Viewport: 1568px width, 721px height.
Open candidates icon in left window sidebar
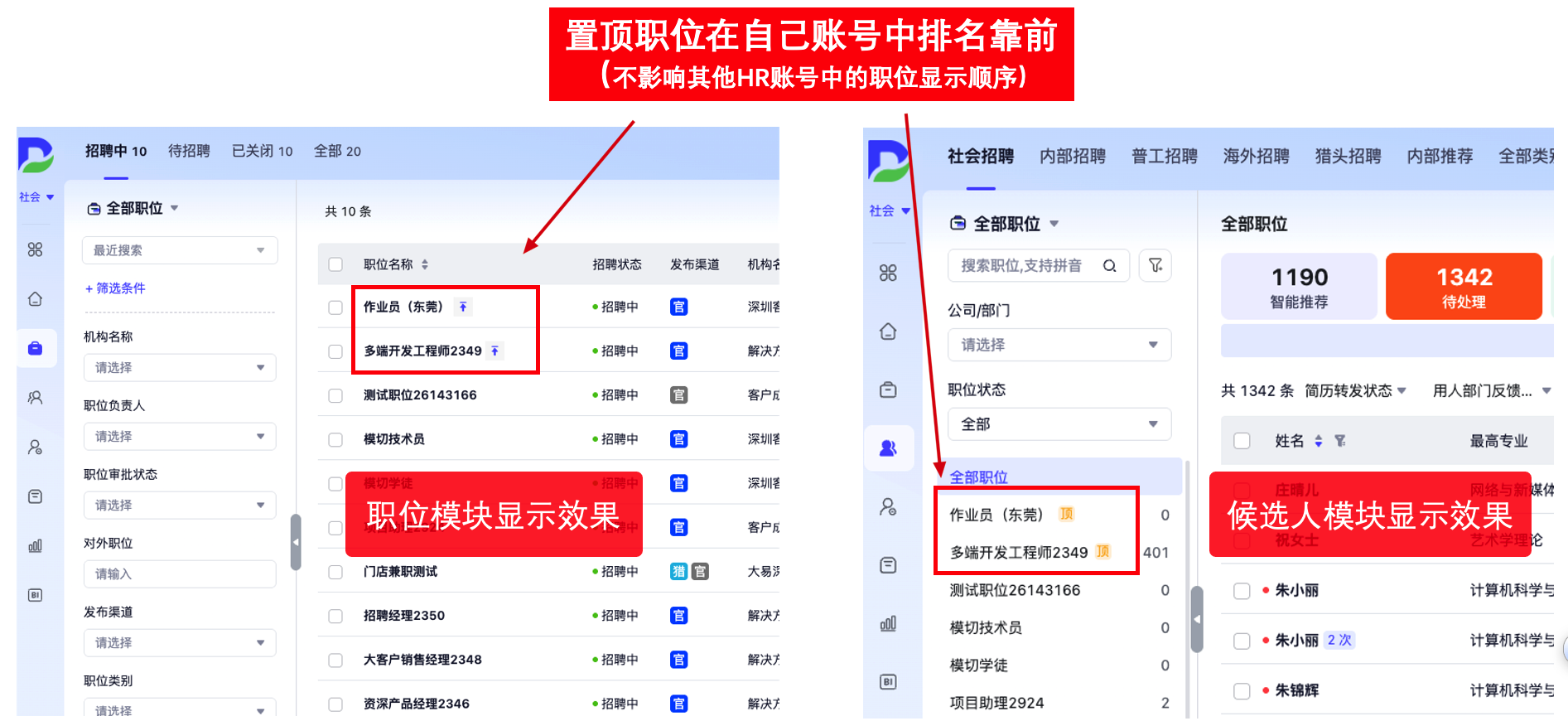pyautogui.click(x=35, y=397)
